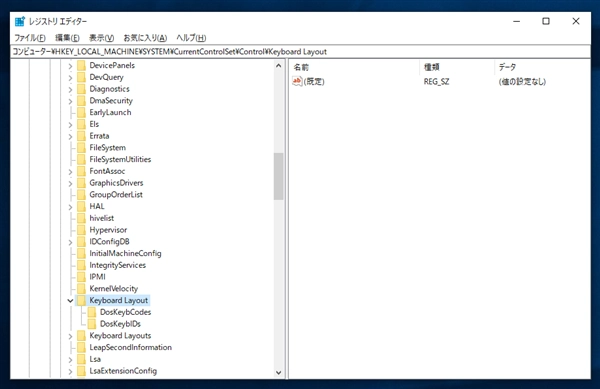The image size is (600, 389).
Task: Click the FileSystemUtilities folder icon
Action: [x=81, y=160]
